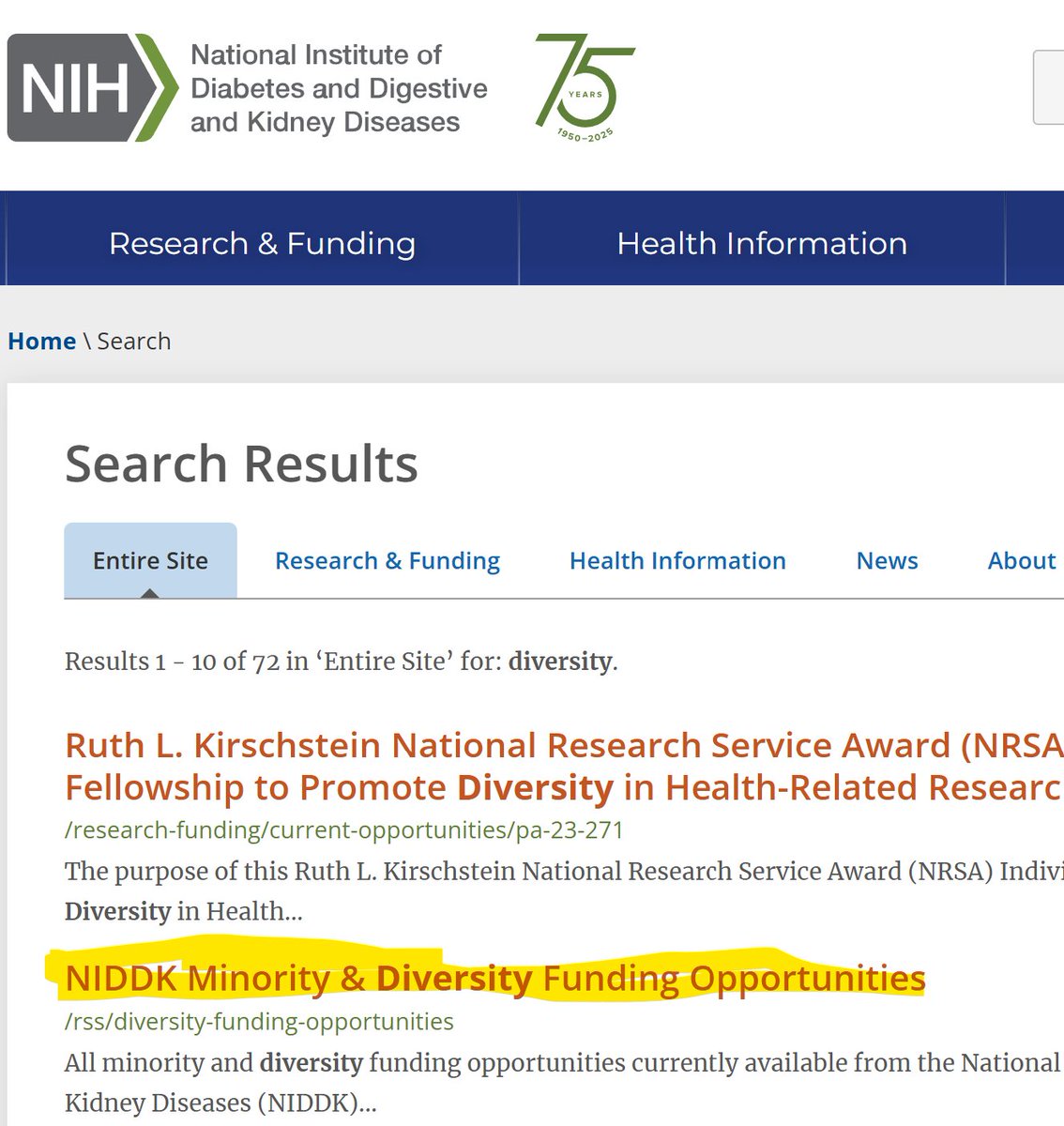The width and height of the screenshot is (1064, 1126).
Task: Click the /research-funding/current-opportunities/pa-23-271 URL text
Action: (344, 829)
